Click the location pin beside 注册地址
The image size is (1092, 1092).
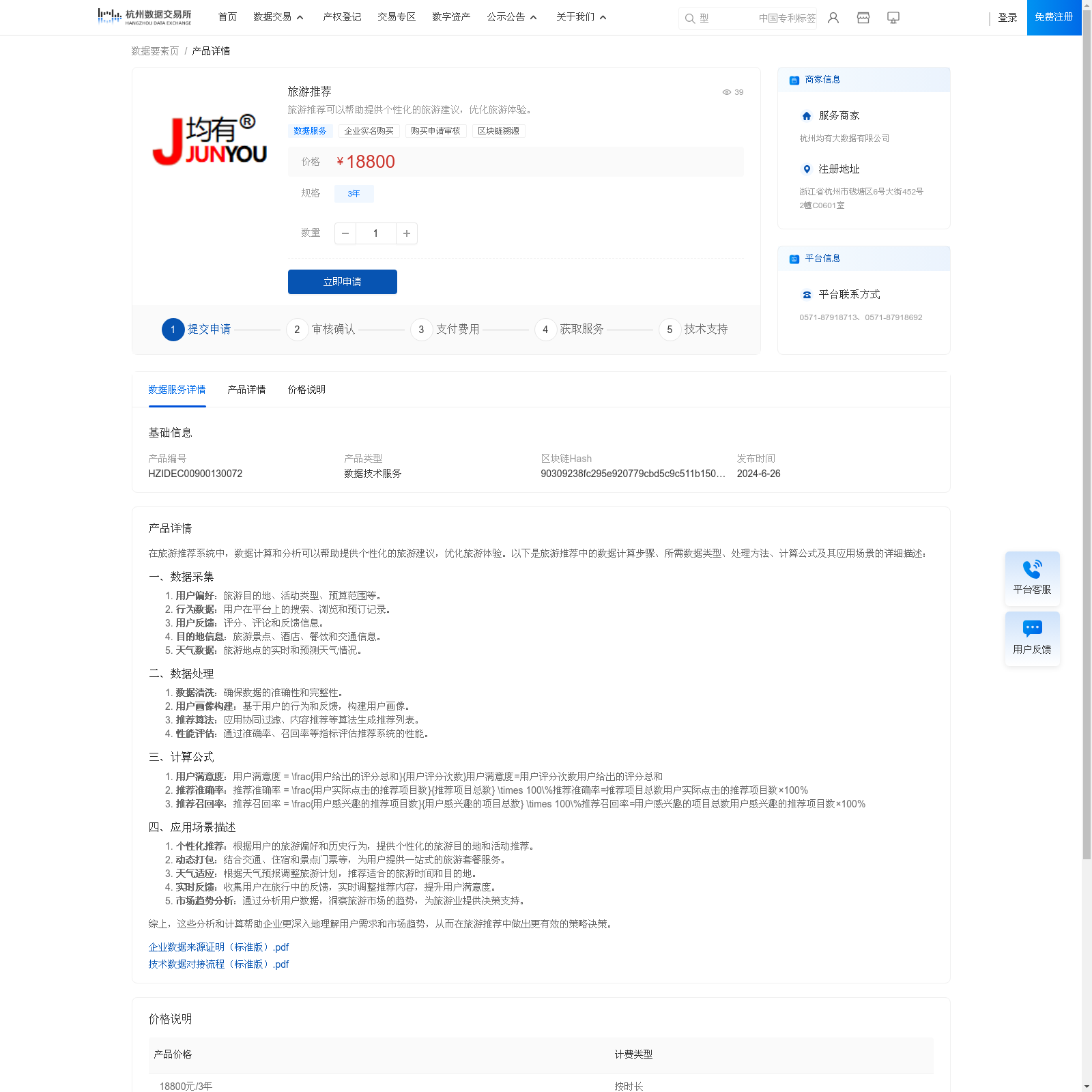coord(807,169)
